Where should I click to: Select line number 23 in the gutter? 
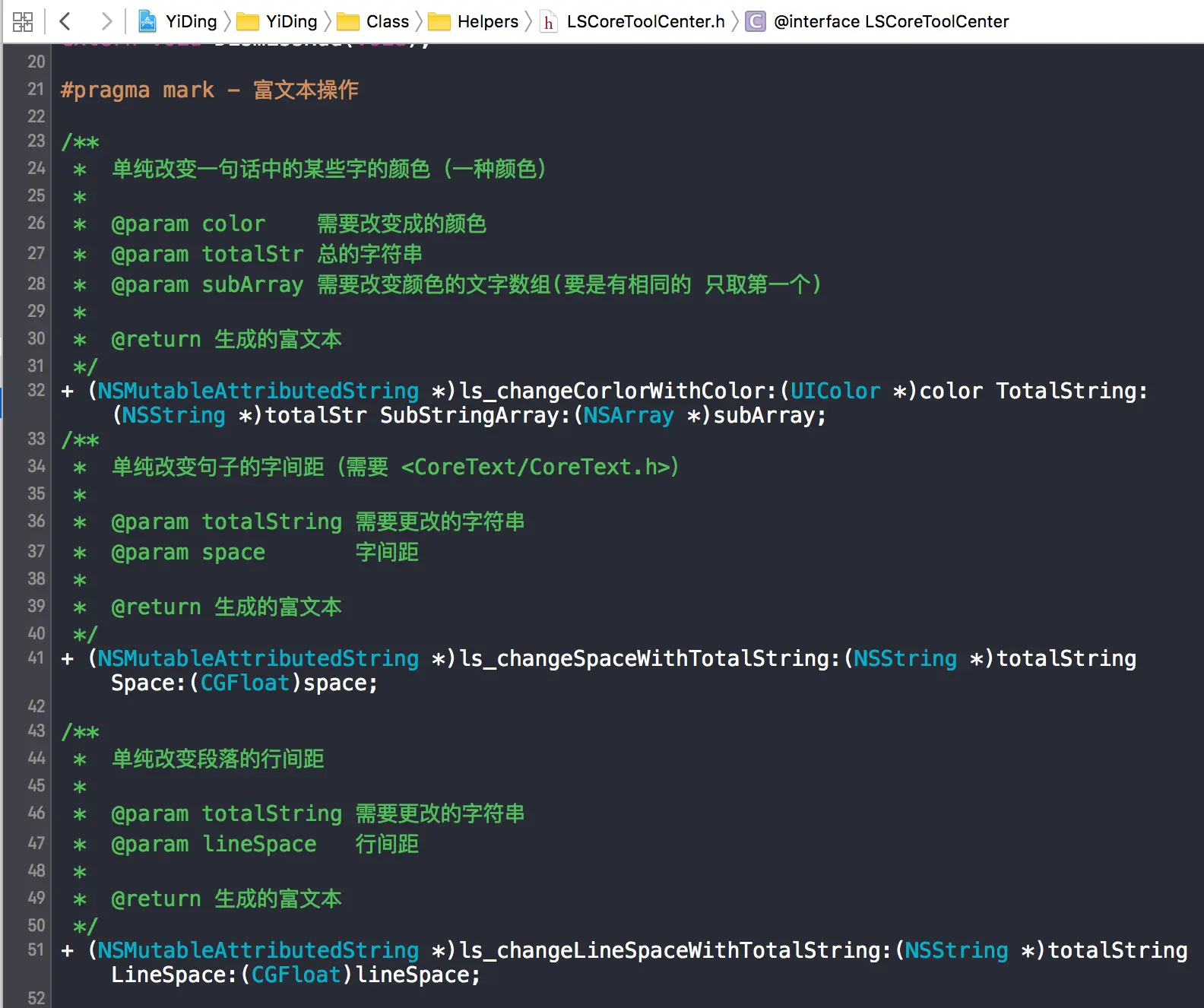click(36, 141)
